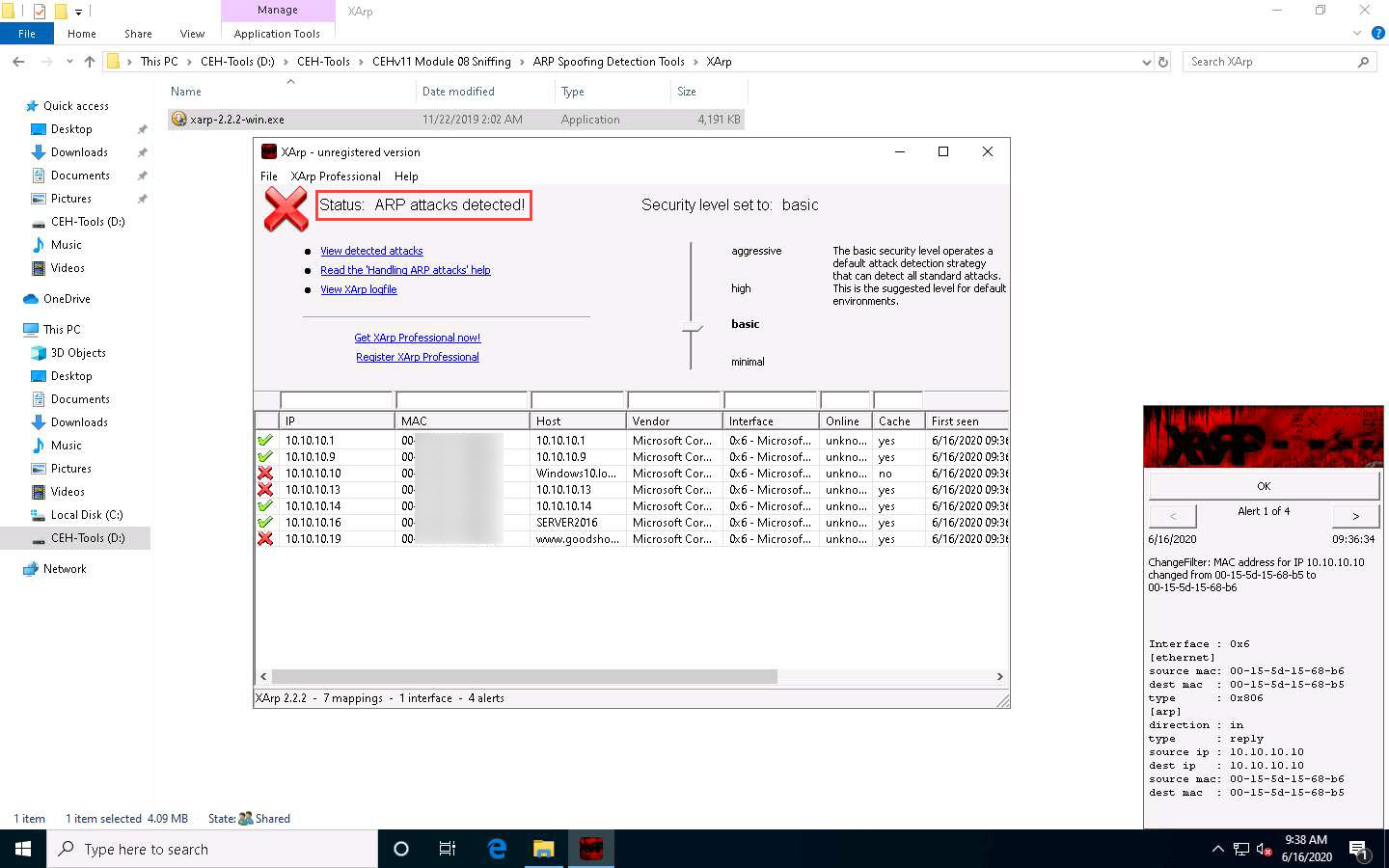Click the green check icon for 10.10.10.16

point(265,523)
